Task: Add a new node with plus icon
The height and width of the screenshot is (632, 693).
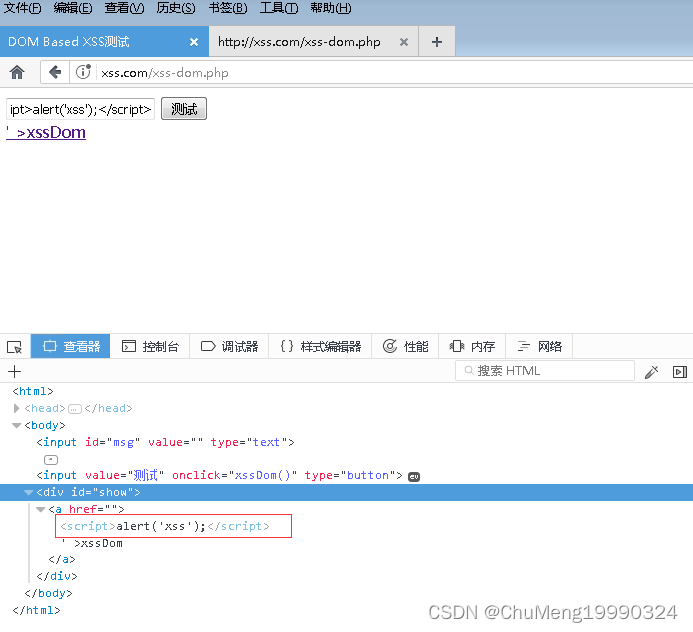Action: tap(15, 371)
